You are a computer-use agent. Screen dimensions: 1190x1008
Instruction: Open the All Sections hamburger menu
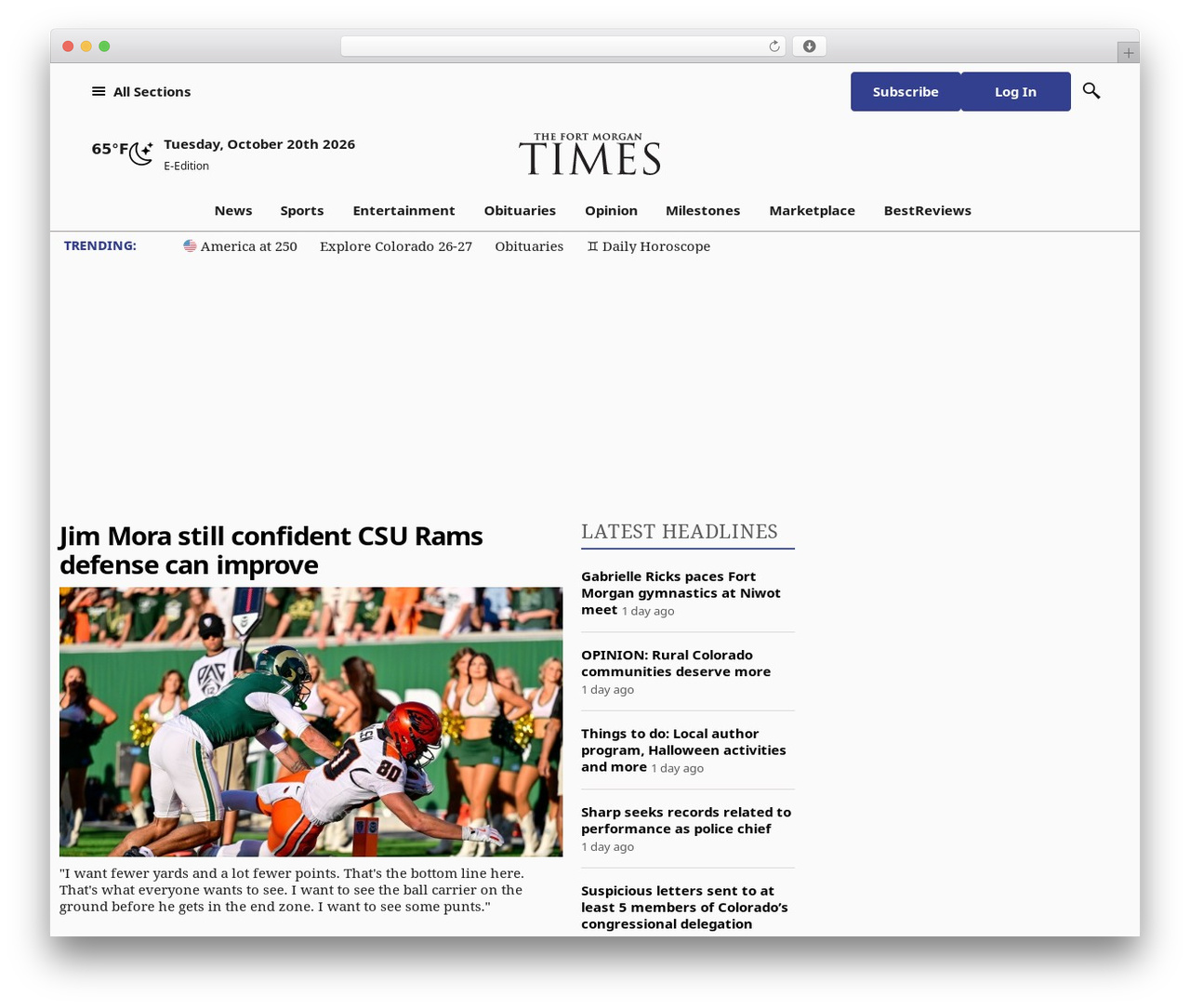coord(140,91)
